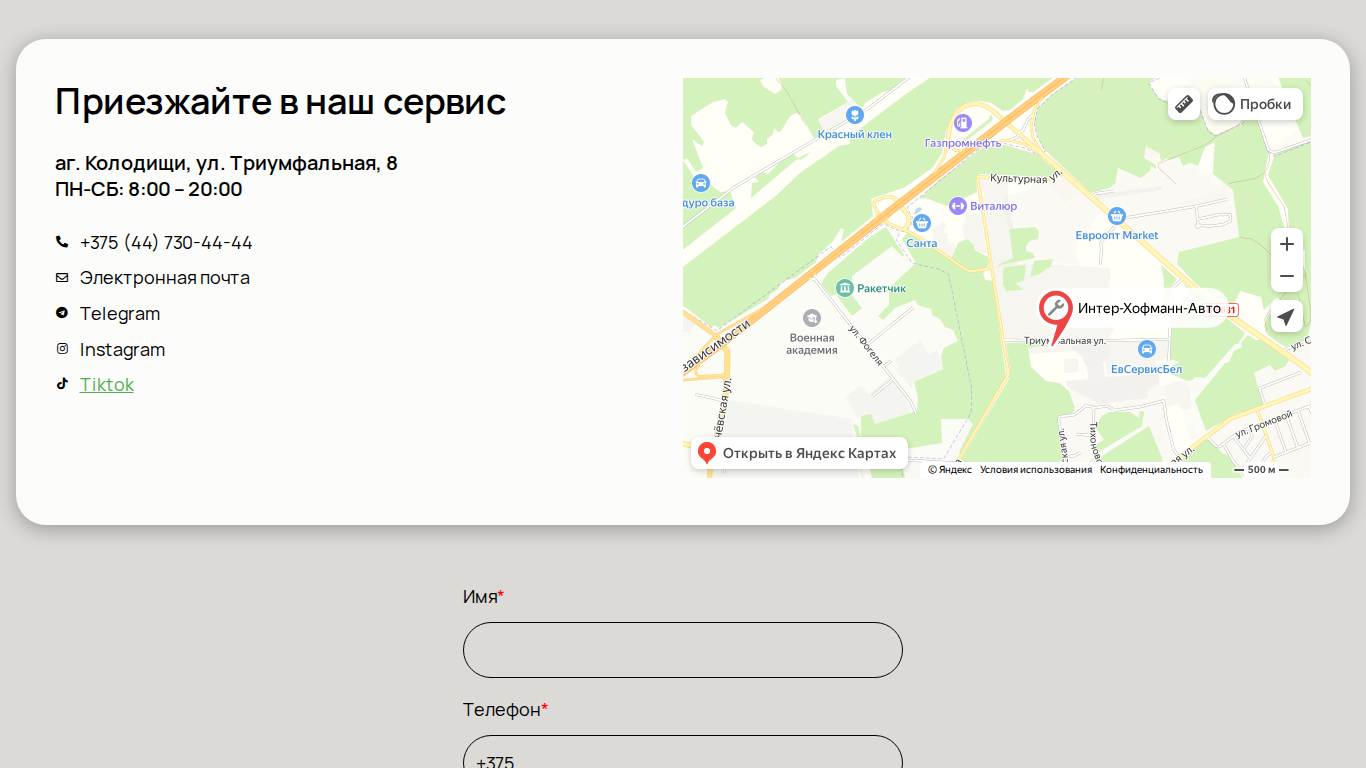The height and width of the screenshot is (768, 1366).
Task: Click the Яндекс copyright label
Action: (x=950, y=470)
